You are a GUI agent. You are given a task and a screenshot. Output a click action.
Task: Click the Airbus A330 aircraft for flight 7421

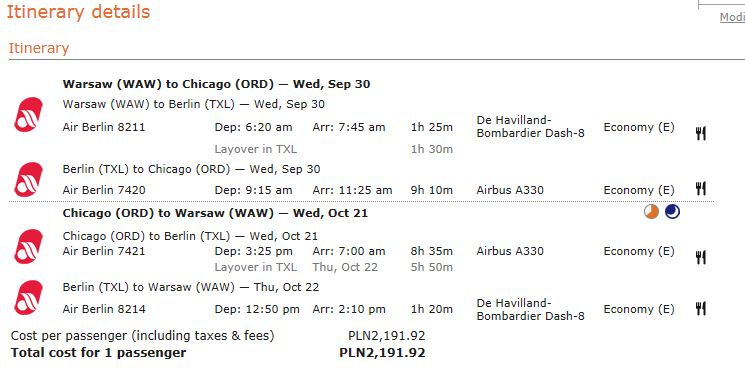point(510,251)
